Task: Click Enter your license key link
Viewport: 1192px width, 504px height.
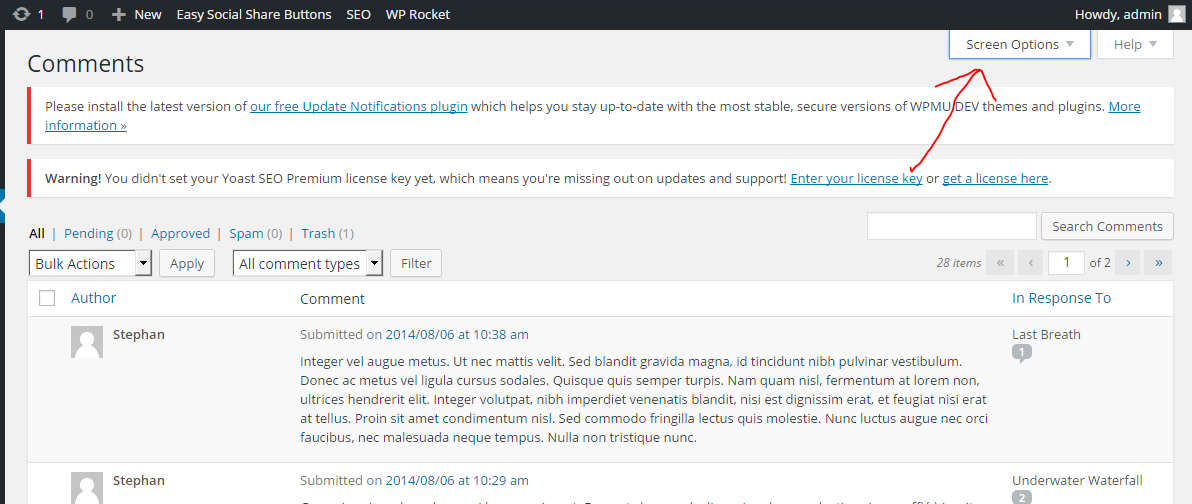Action: (856, 178)
